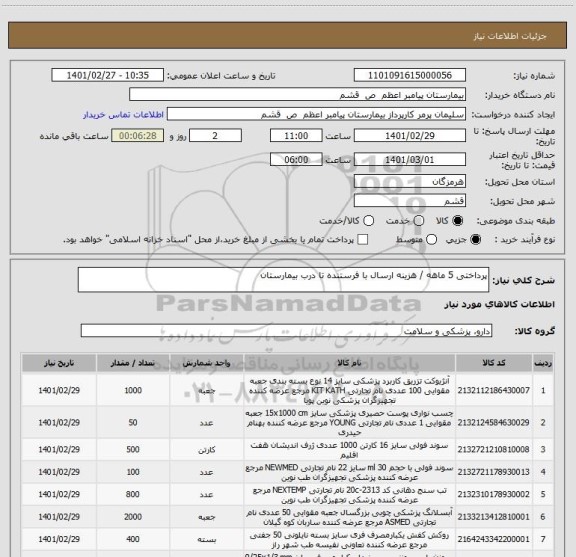The image size is (576, 557).
Task: Click the تاریخ نیاز column header
Action: pos(59,363)
